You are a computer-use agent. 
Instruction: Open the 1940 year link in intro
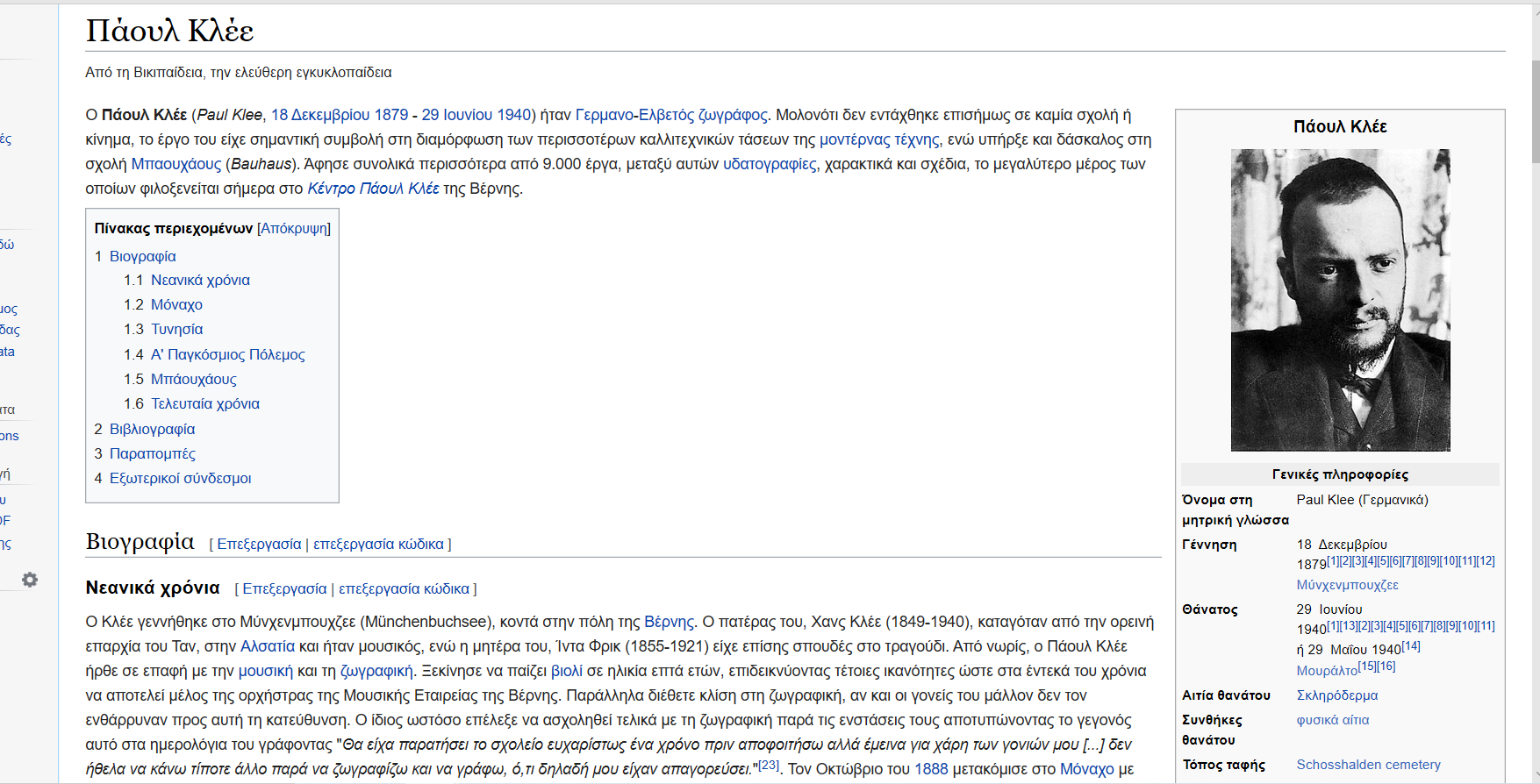coord(514,115)
